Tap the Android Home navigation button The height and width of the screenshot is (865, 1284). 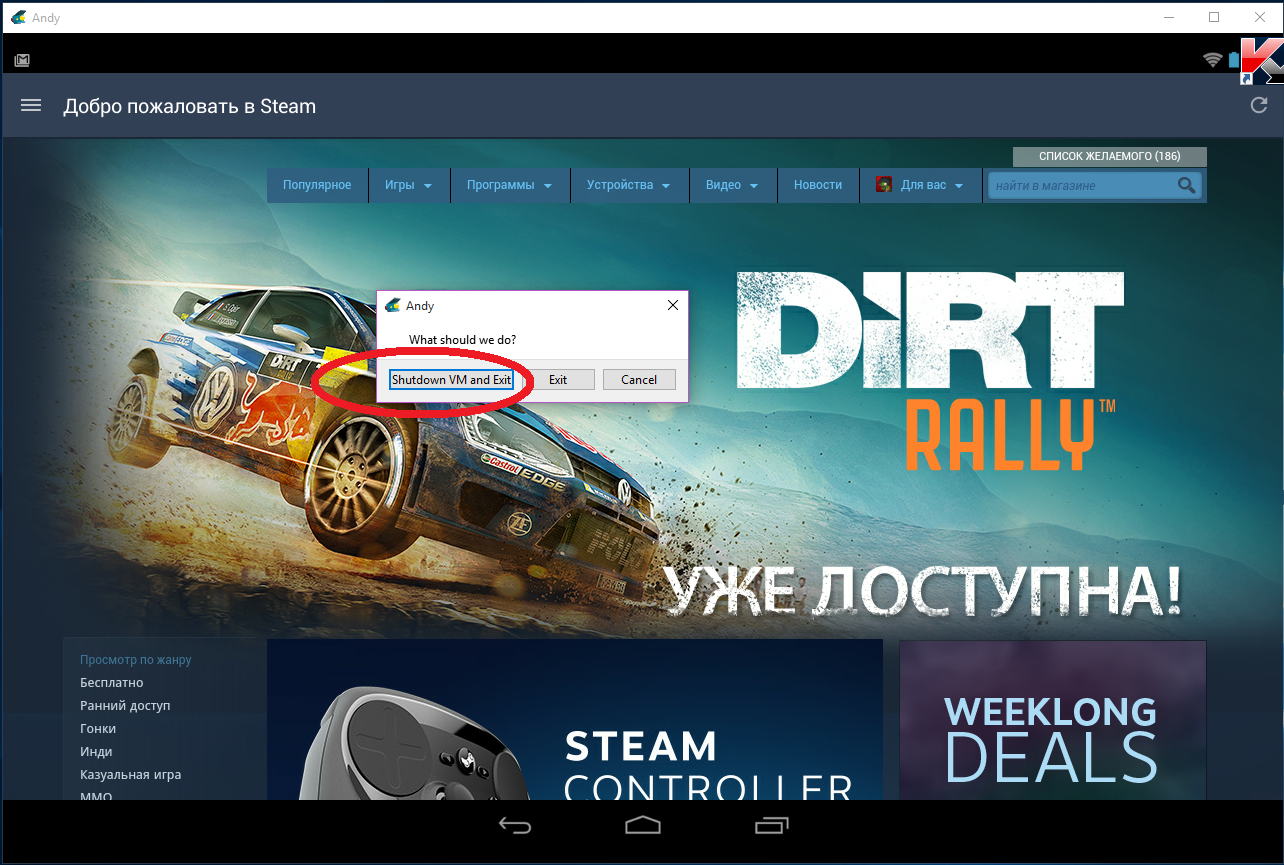tap(643, 825)
